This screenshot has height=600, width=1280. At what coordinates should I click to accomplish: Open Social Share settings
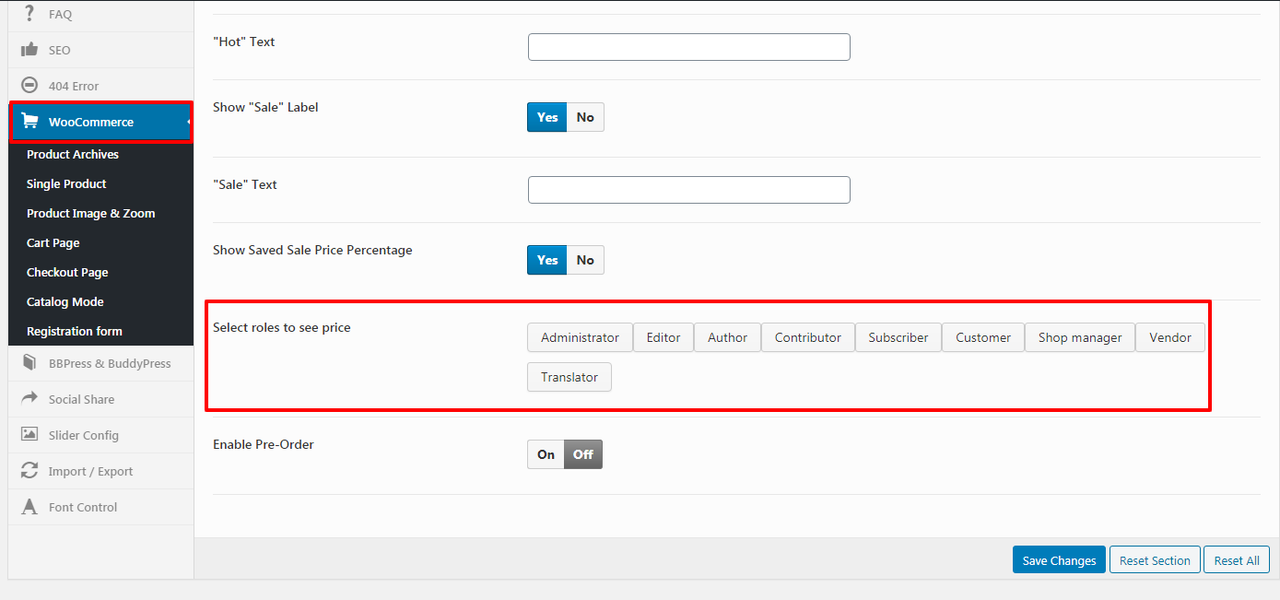click(100, 399)
